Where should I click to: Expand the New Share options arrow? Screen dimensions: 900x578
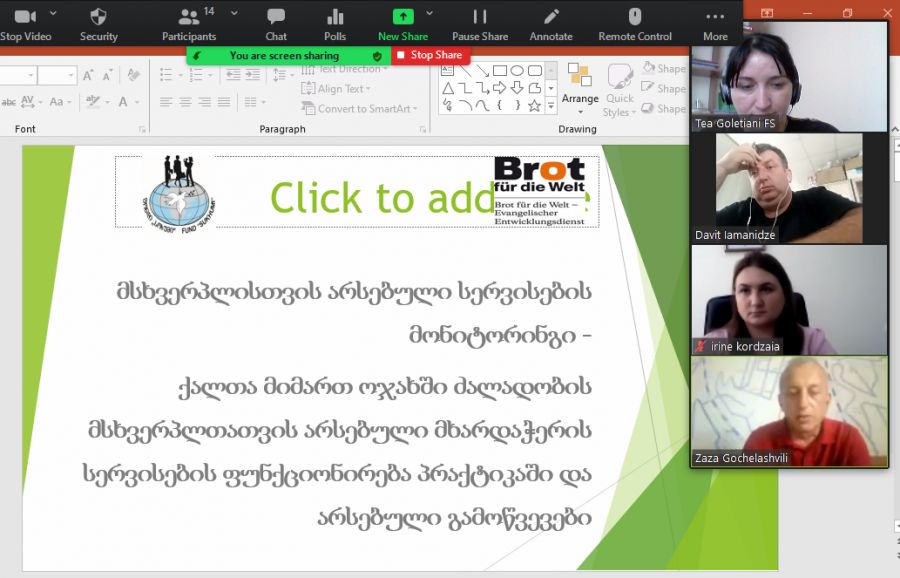429,13
